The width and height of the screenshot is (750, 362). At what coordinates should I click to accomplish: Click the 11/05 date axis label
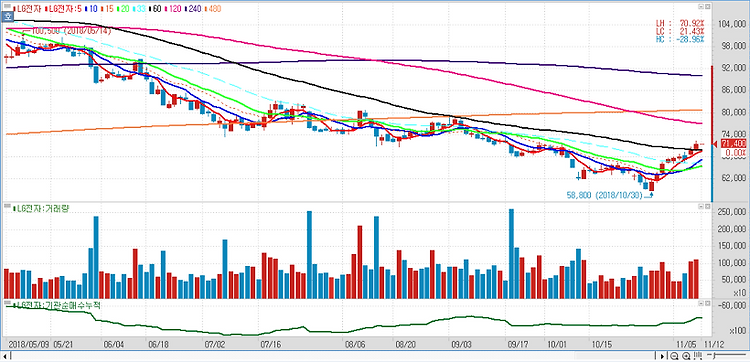coord(685,343)
